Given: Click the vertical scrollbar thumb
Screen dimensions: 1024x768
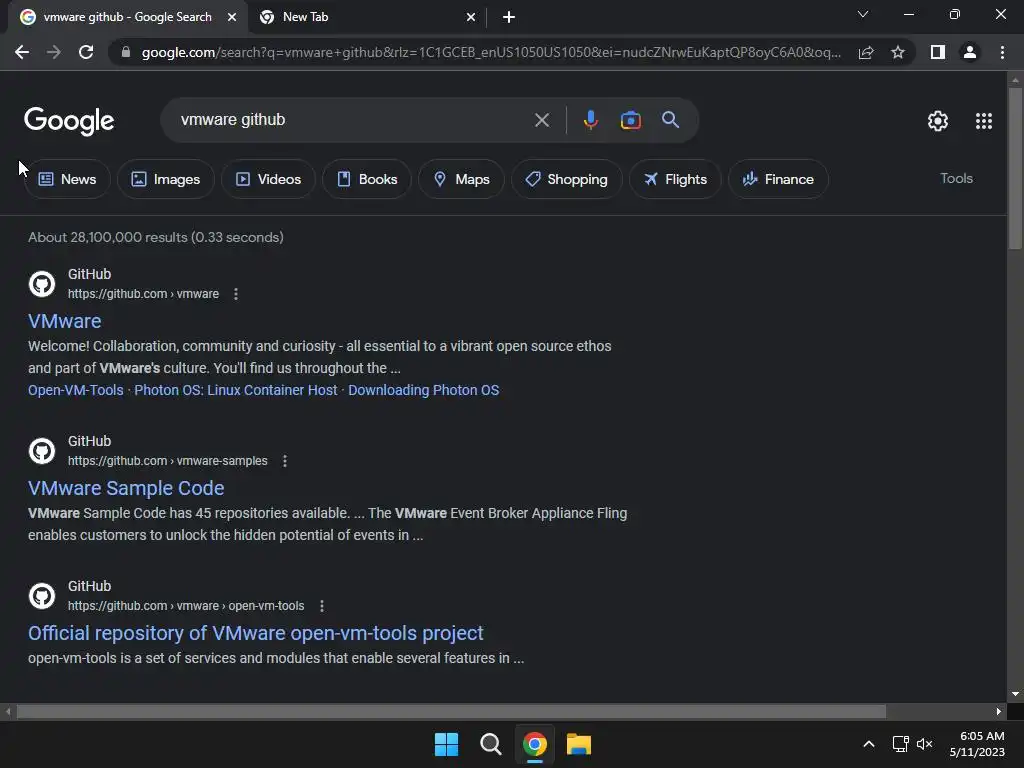Looking at the screenshot, I should tap(1015, 167).
